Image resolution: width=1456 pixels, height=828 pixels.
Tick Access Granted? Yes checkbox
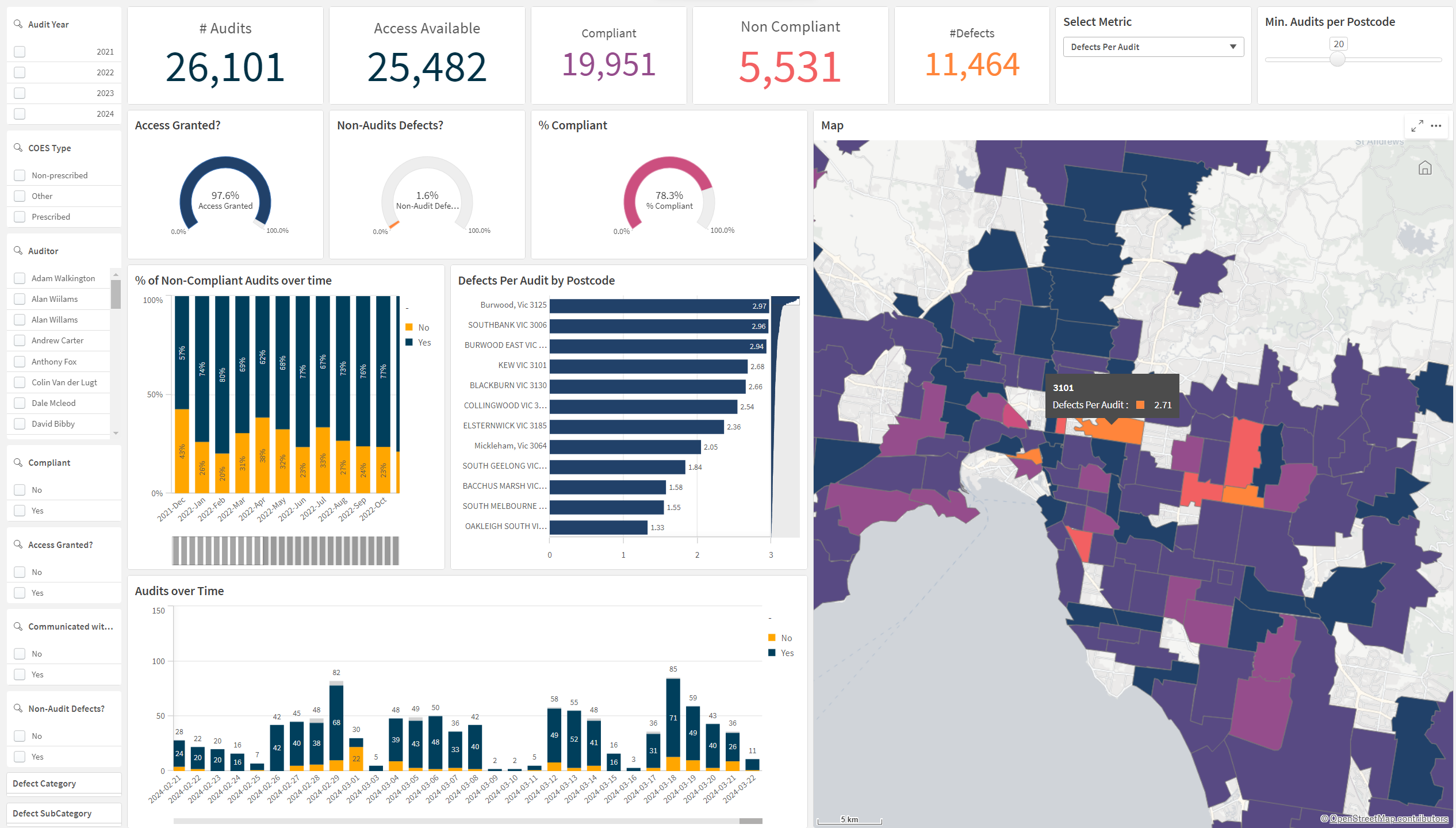click(20, 593)
